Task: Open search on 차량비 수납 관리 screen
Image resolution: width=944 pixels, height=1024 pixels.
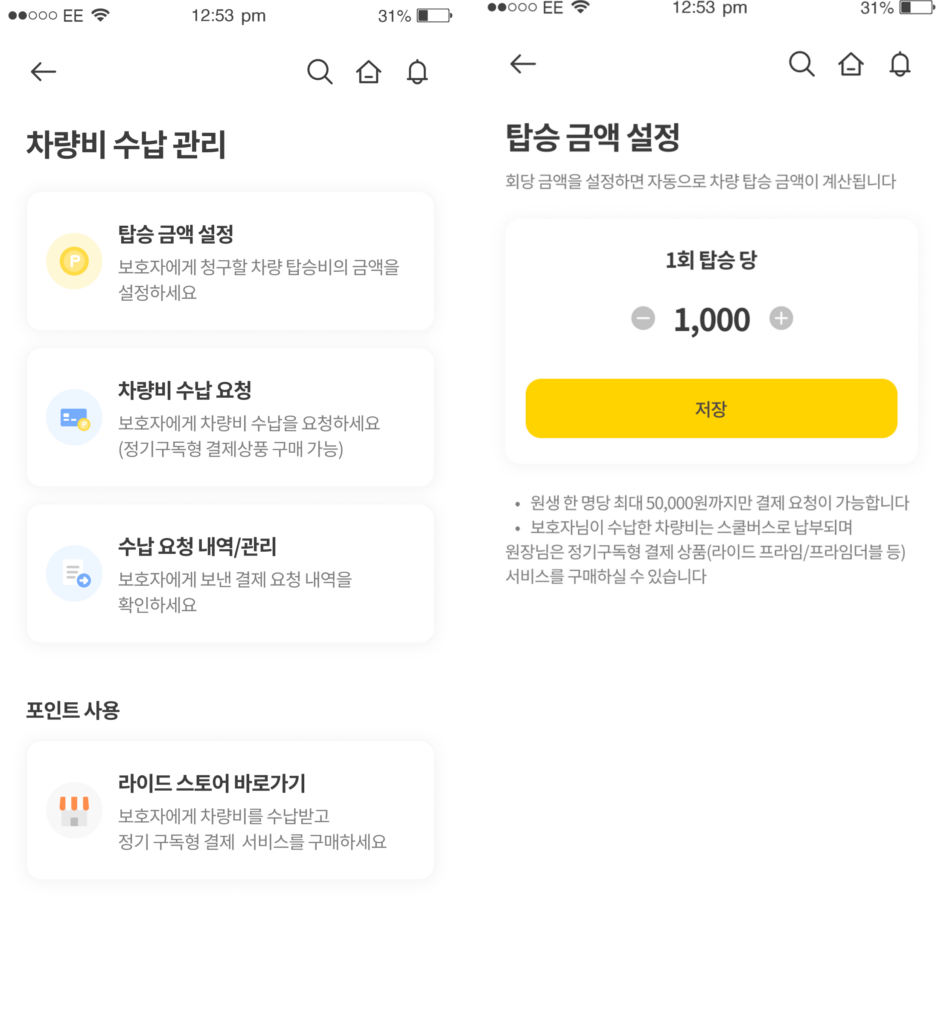Action: pyautogui.click(x=319, y=72)
